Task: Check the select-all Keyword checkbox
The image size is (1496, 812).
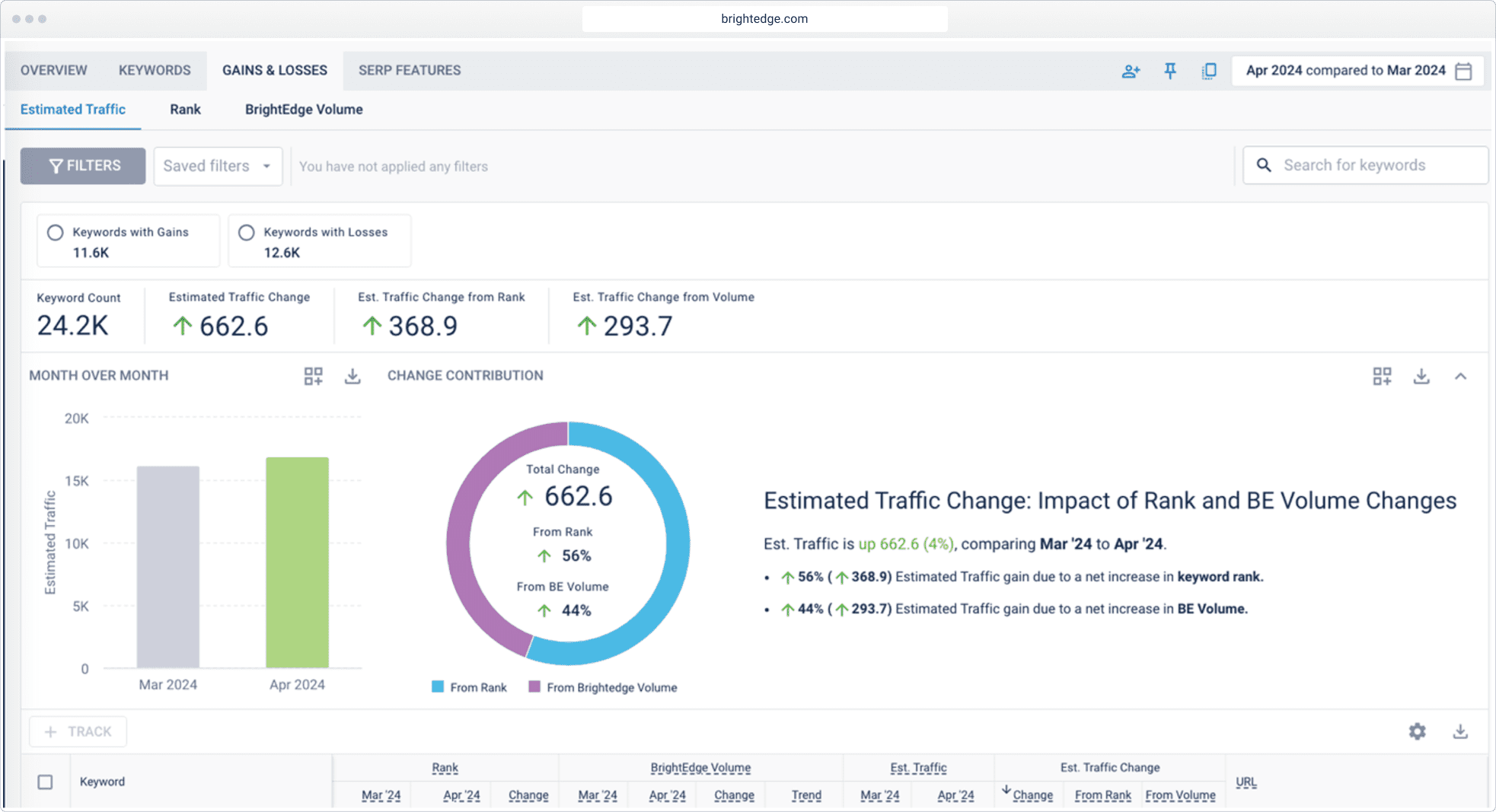Action: [x=46, y=782]
